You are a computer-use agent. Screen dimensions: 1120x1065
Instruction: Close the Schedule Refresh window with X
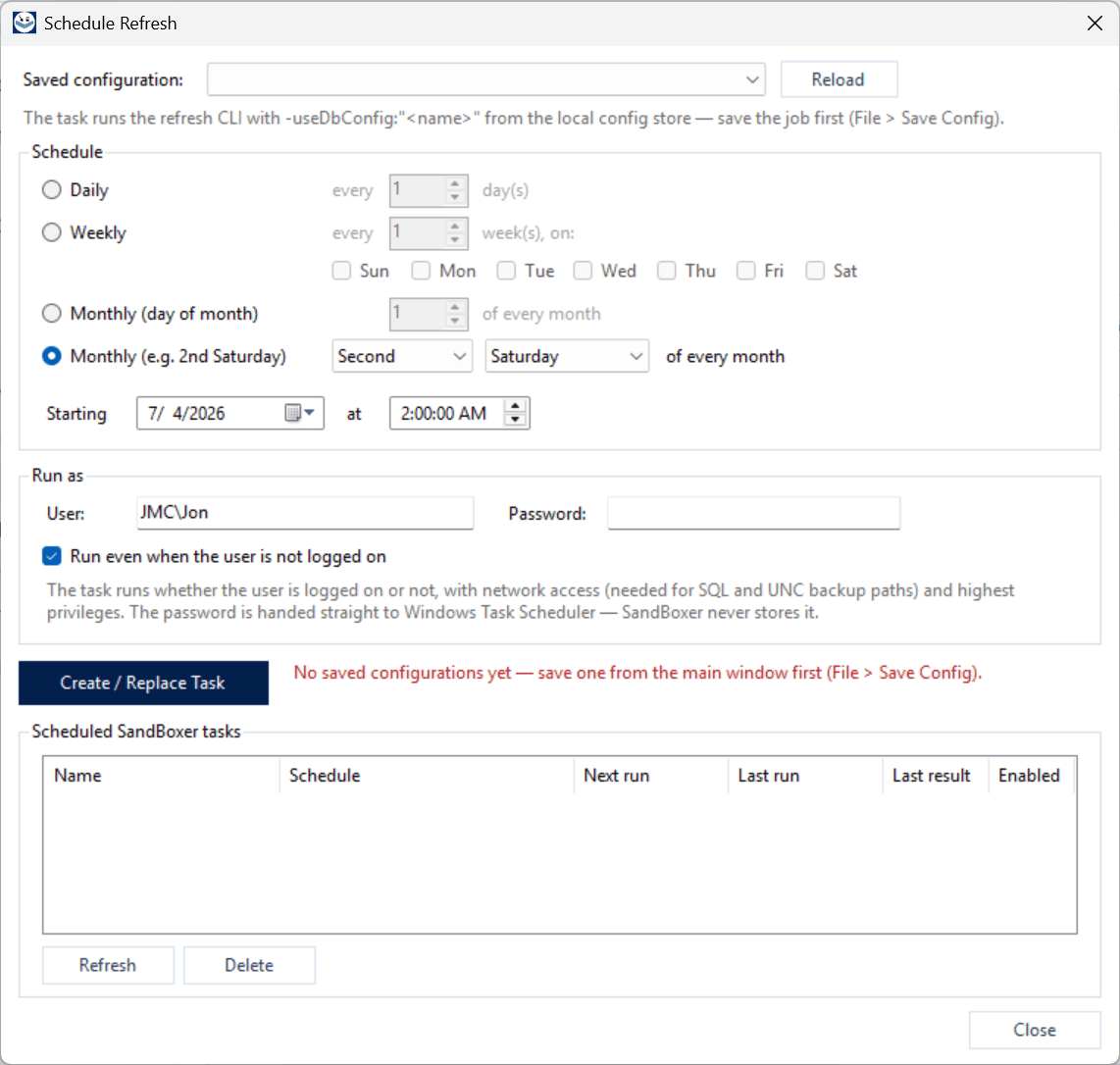[1095, 23]
